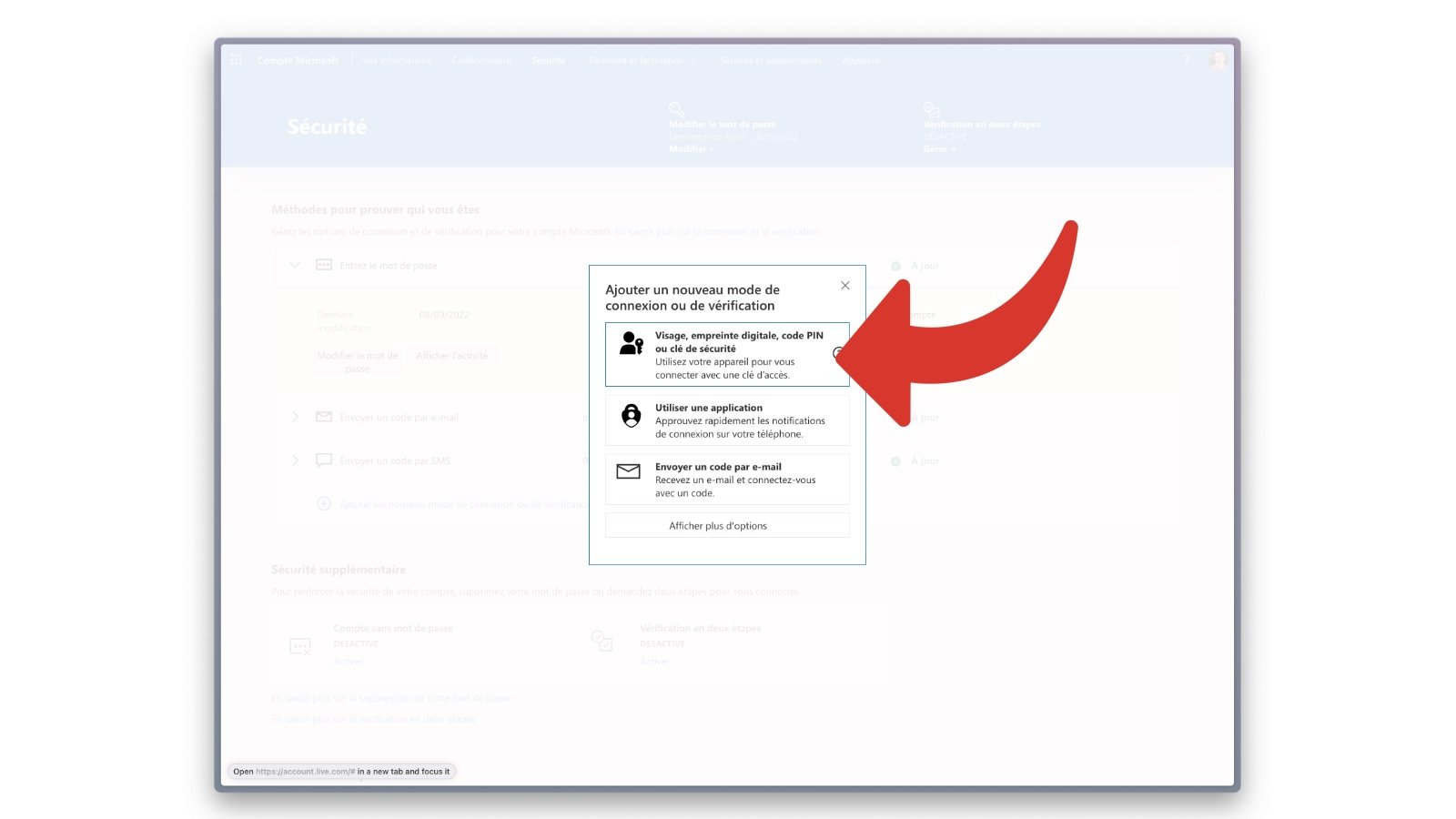Close the Ajouter un nouveau mode dialog
The height and width of the screenshot is (819, 1456).
845,285
